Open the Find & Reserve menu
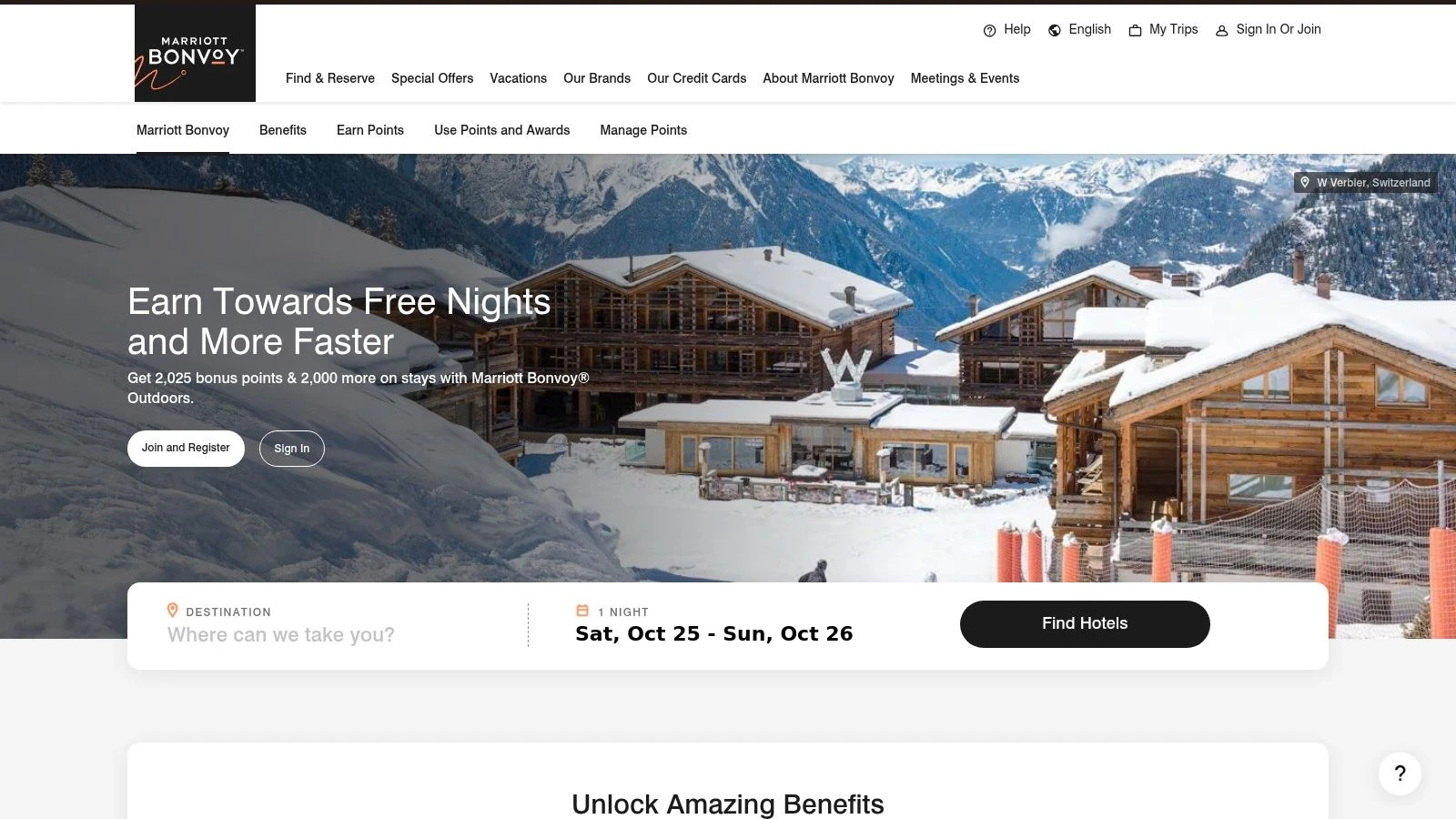 pyautogui.click(x=330, y=78)
